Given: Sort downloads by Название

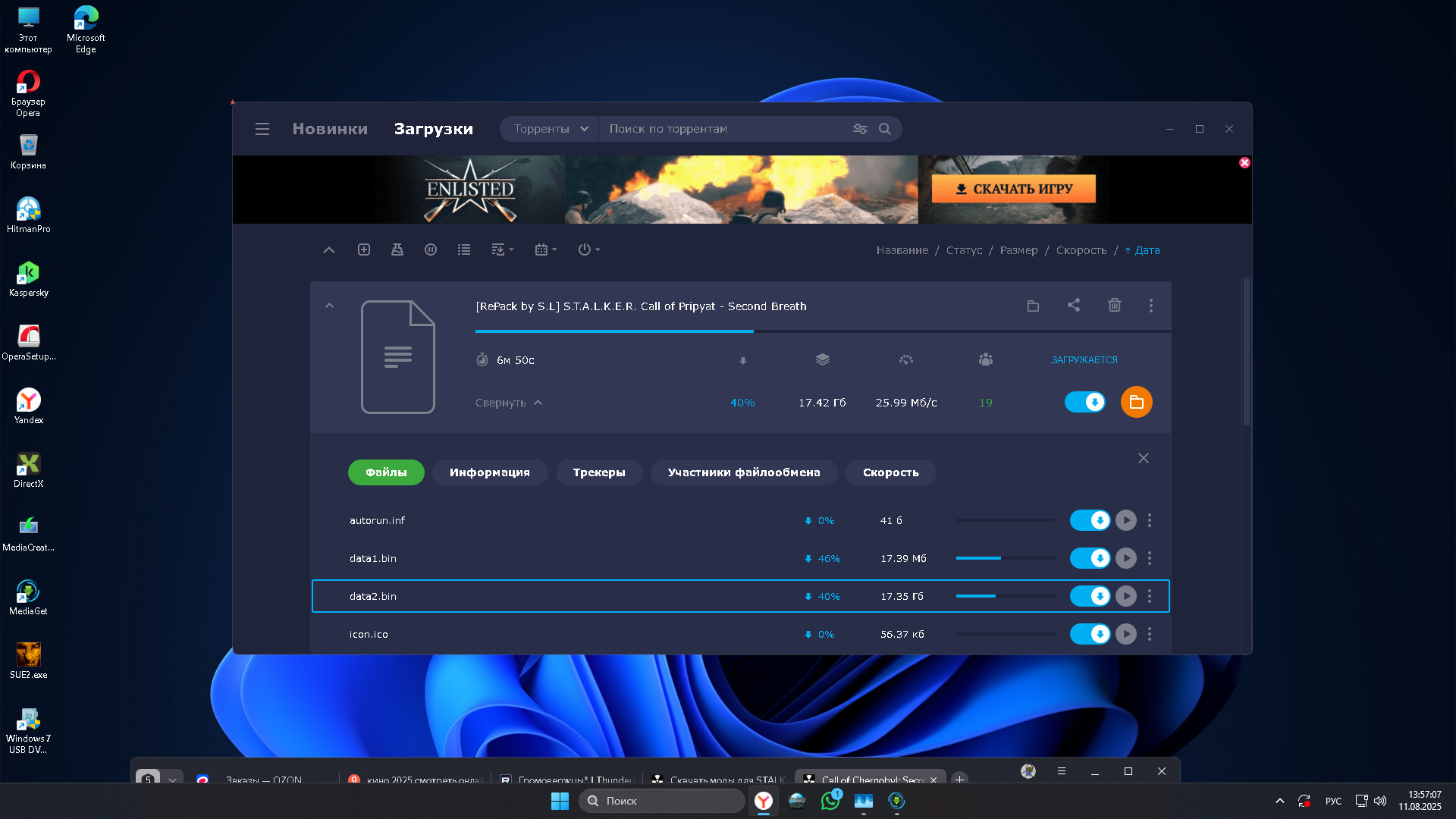Looking at the screenshot, I should pos(902,250).
